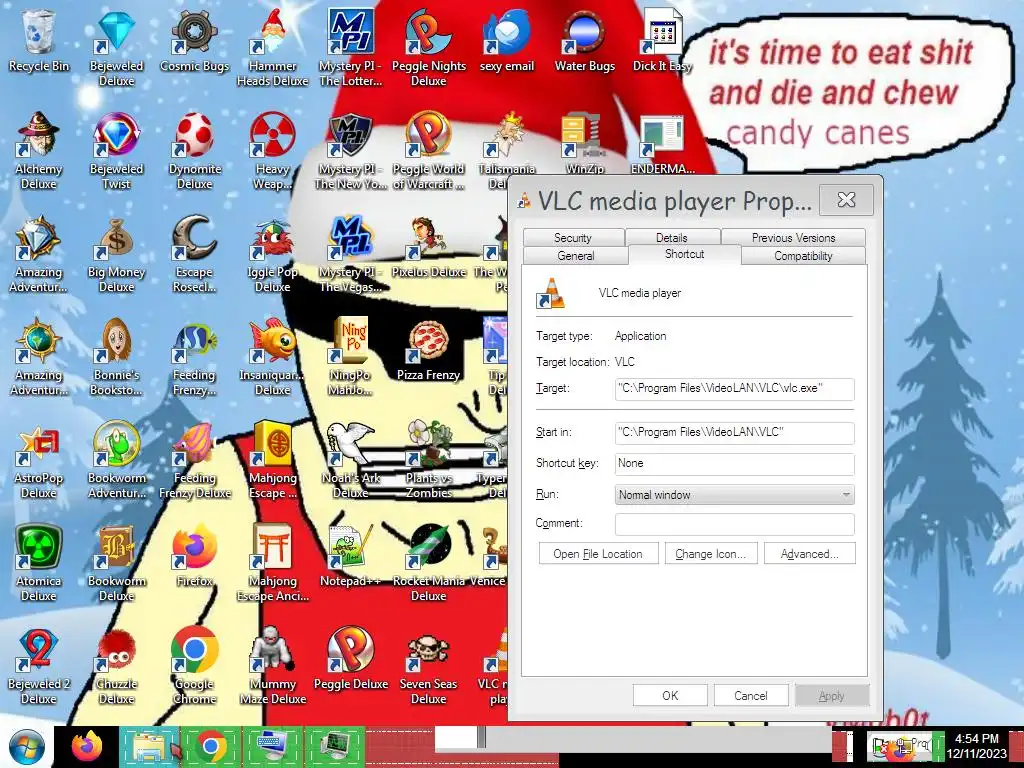Switch to the Security tab
Image resolution: width=1024 pixels, height=768 pixels.
coord(573,238)
